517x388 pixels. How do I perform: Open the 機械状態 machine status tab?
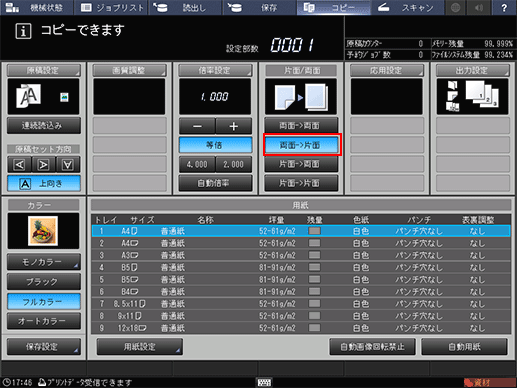pyautogui.click(x=37, y=7)
